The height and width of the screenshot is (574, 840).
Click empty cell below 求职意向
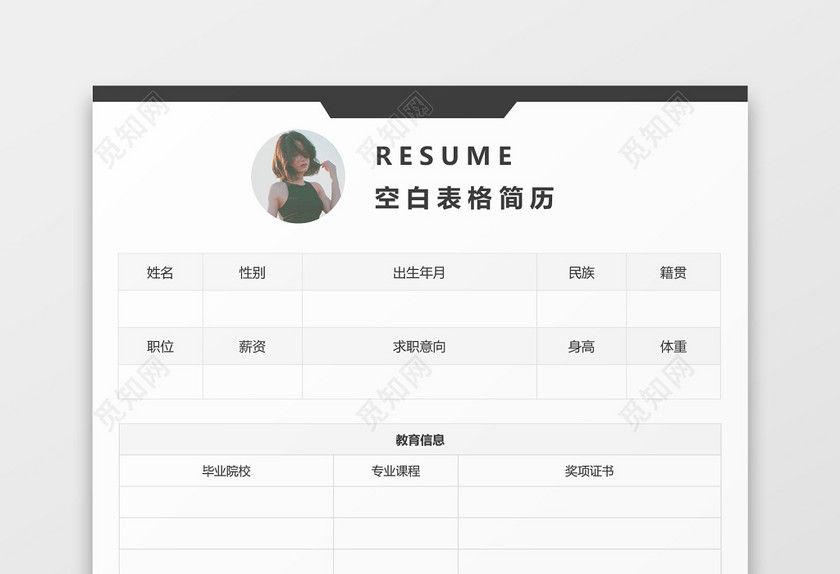(419, 382)
